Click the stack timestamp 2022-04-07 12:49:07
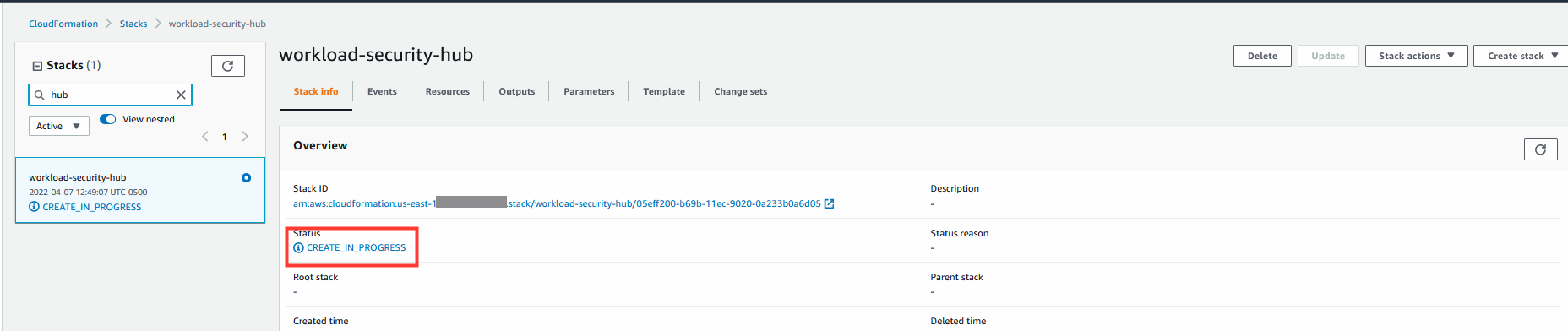 pos(88,193)
